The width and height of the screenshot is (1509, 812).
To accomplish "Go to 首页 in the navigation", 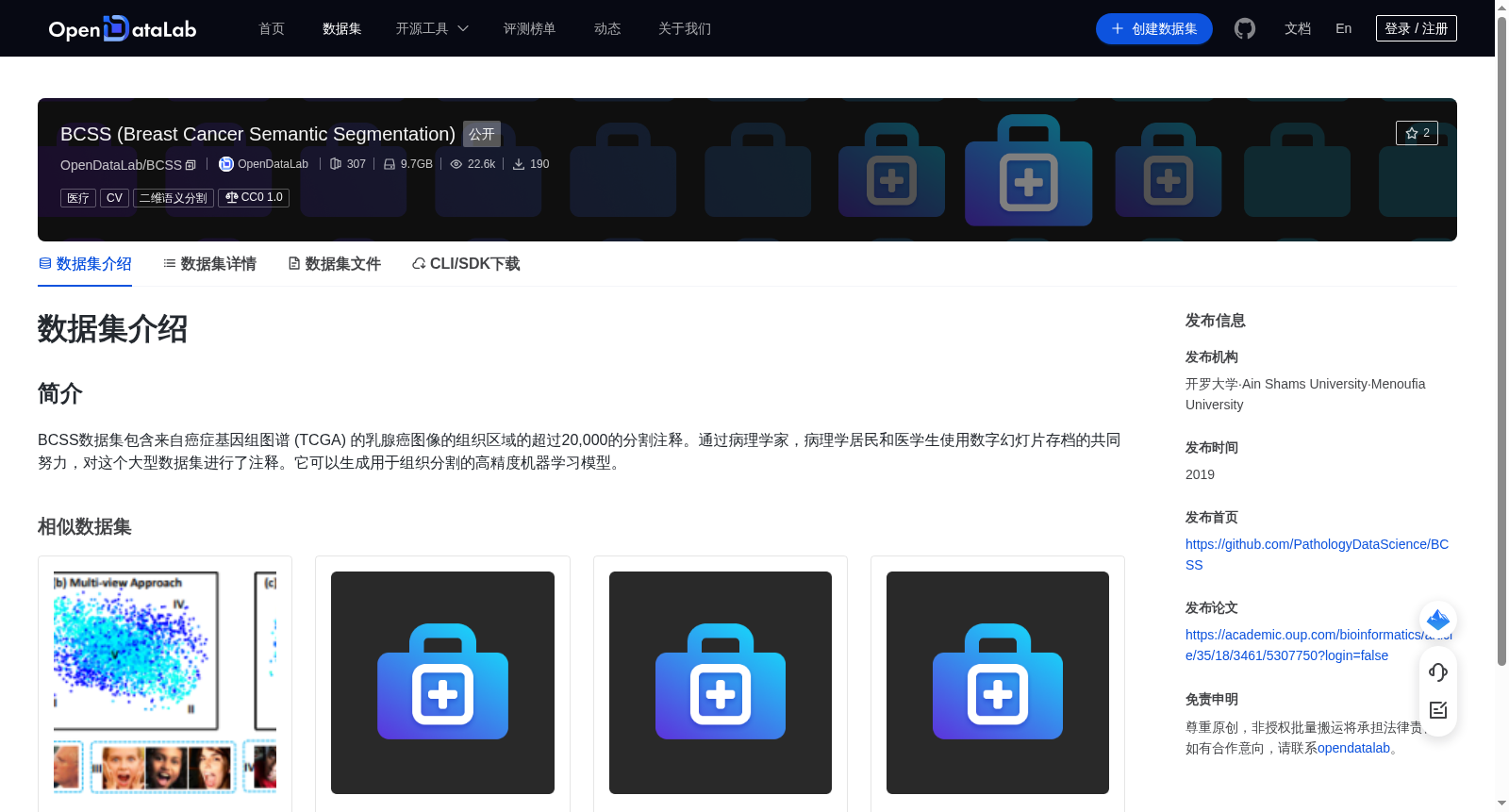I will coord(272,28).
